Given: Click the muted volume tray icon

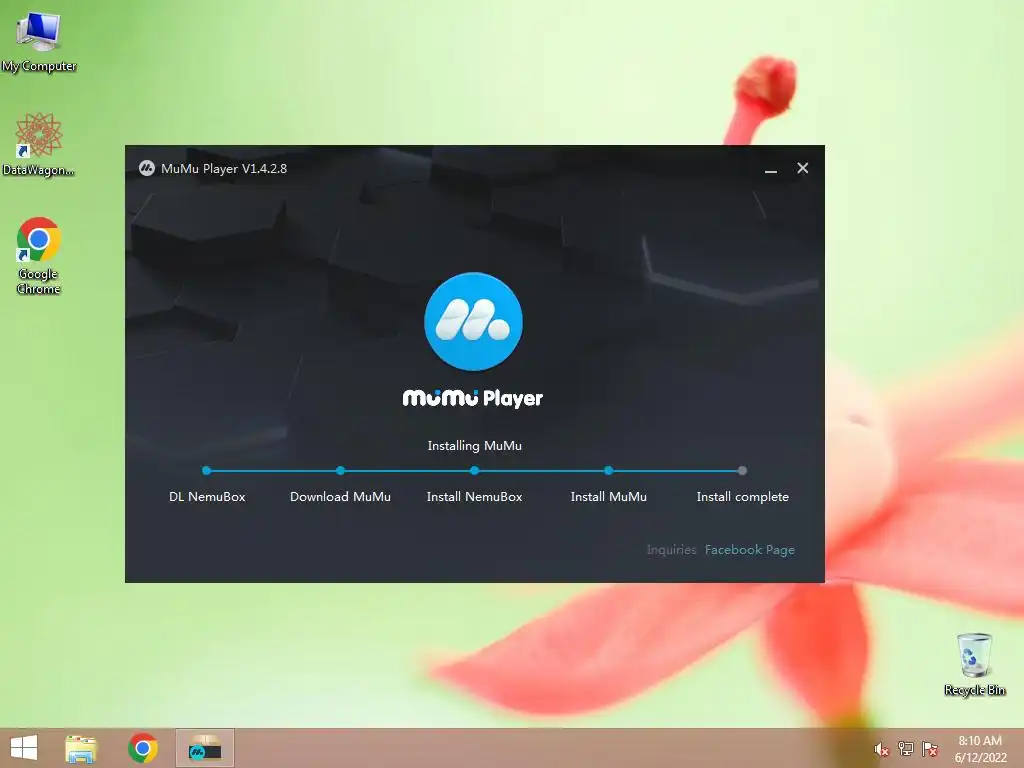Looking at the screenshot, I should click(881, 749).
